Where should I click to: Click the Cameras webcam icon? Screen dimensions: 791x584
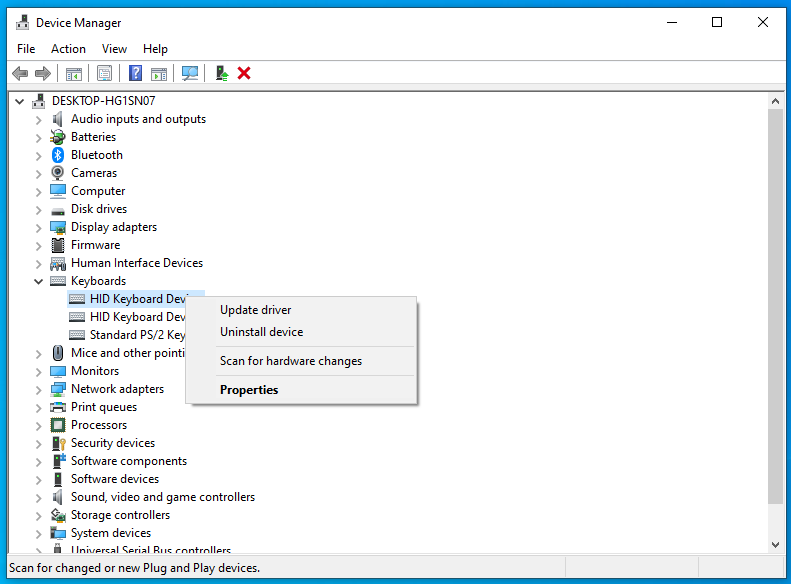tap(58, 173)
